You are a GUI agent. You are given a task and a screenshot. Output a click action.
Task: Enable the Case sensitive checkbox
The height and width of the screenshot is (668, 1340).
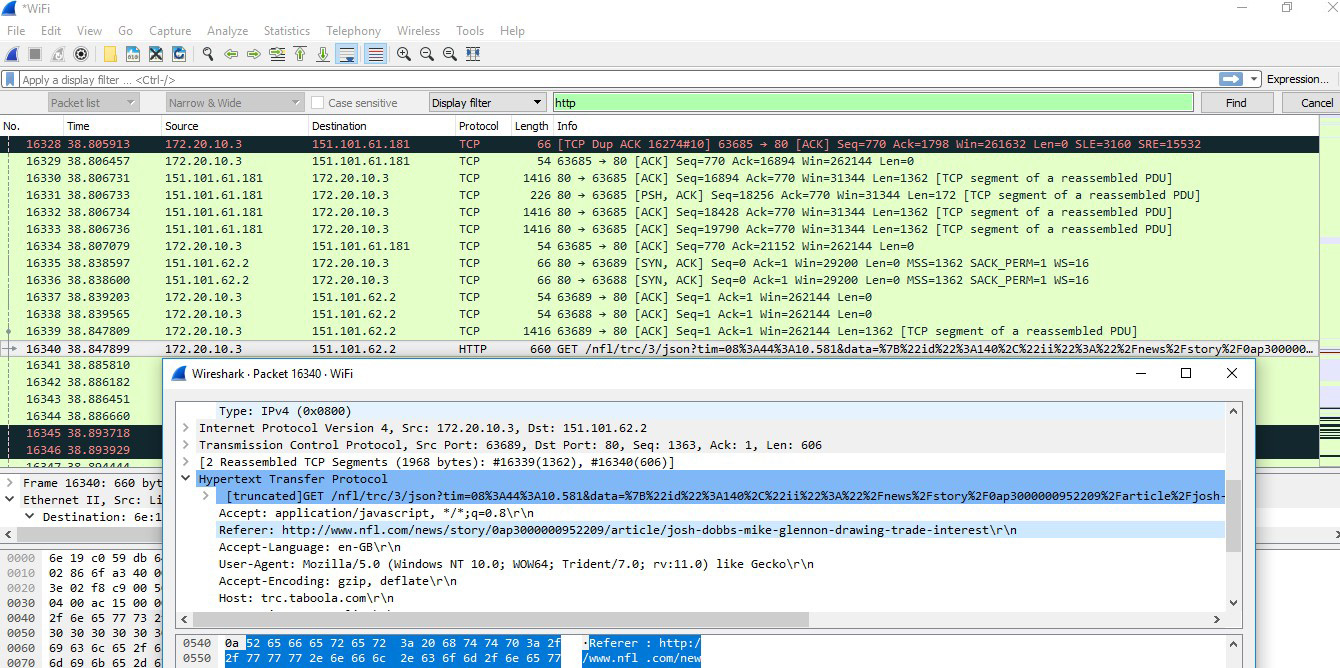(318, 102)
